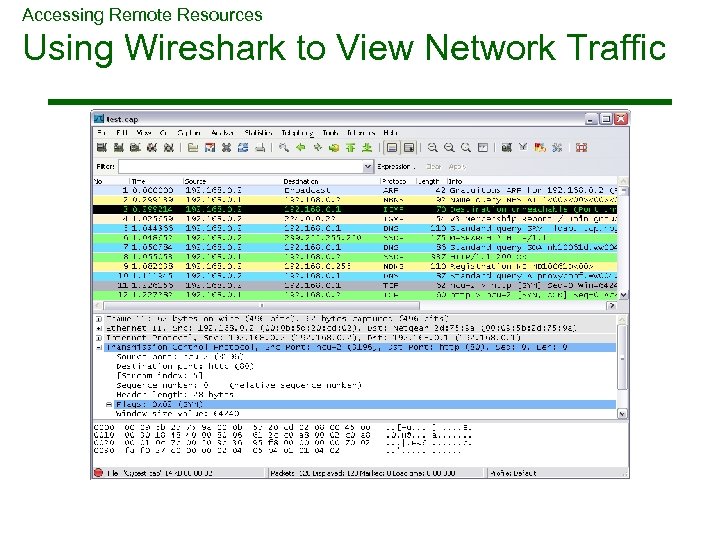Click hex dump row starting 0010
Screen dimensions: 720x540
pos(283,435)
